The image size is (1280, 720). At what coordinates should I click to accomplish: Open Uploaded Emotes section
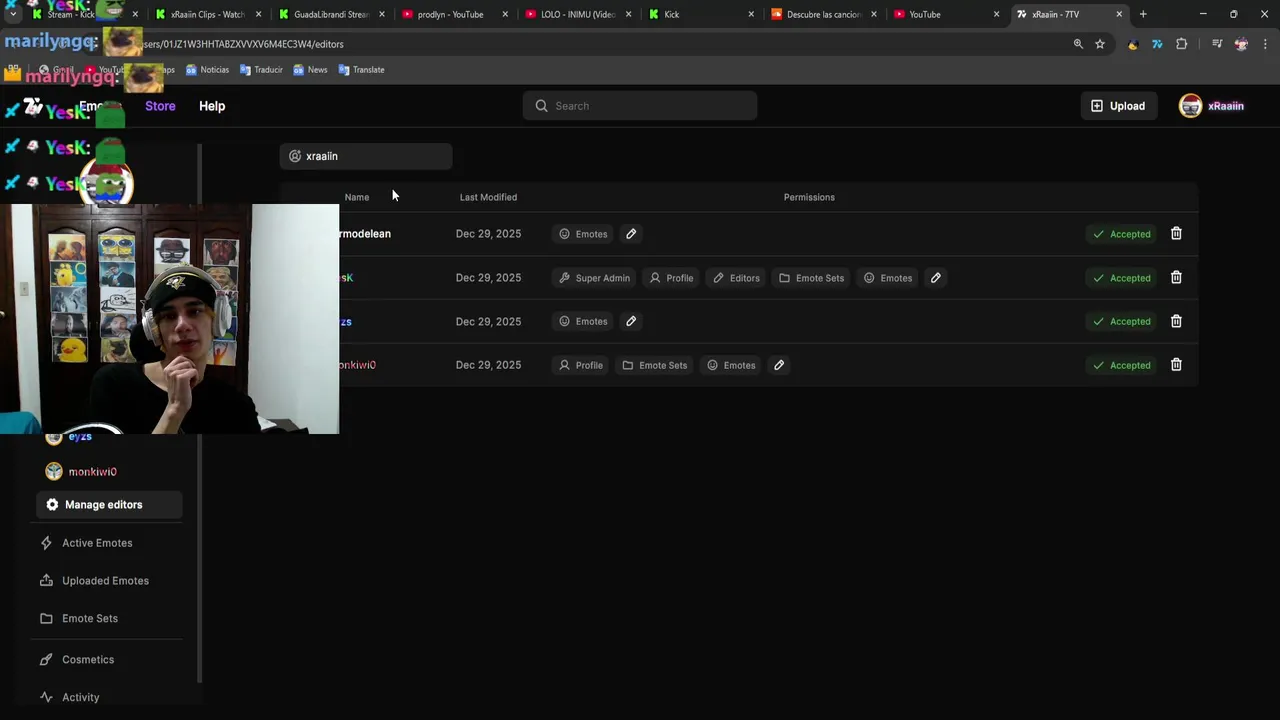point(105,581)
